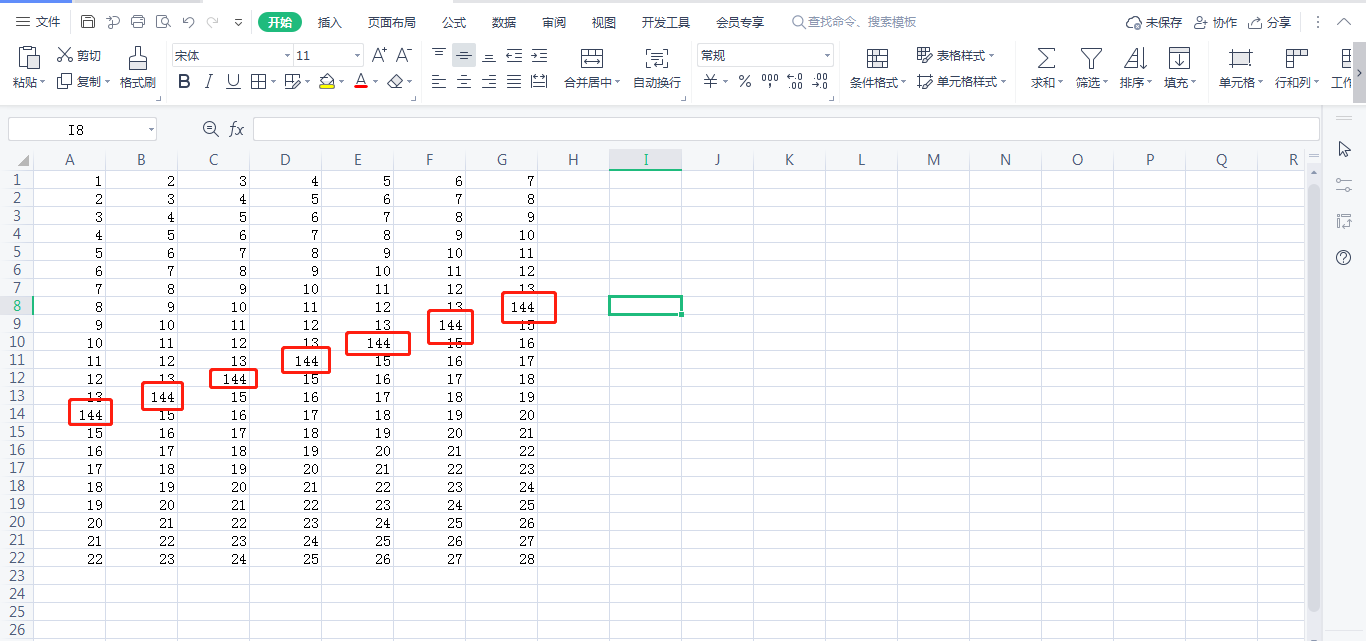Screen dimensions: 1366x641
Task: Toggle distributed alignment icon
Action: [539, 82]
